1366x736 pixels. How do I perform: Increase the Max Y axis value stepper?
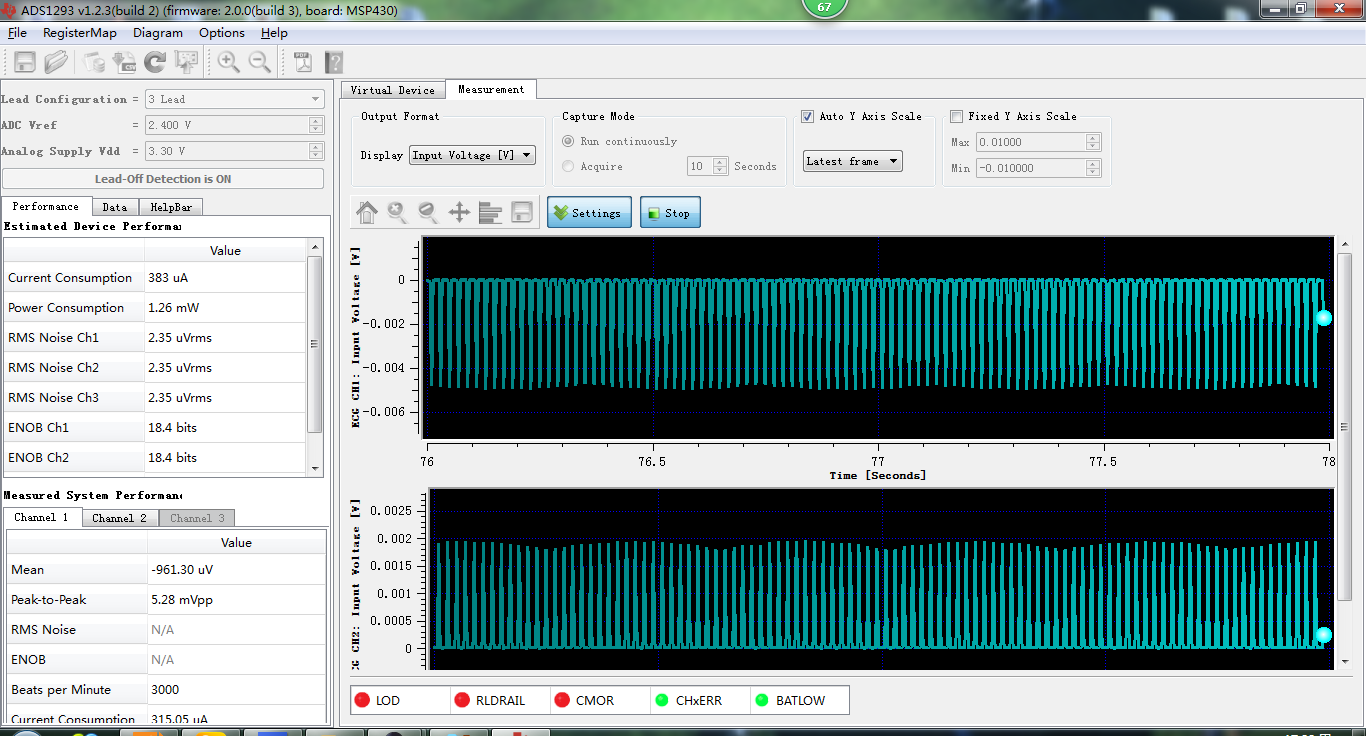click(x=1093, y=138)
